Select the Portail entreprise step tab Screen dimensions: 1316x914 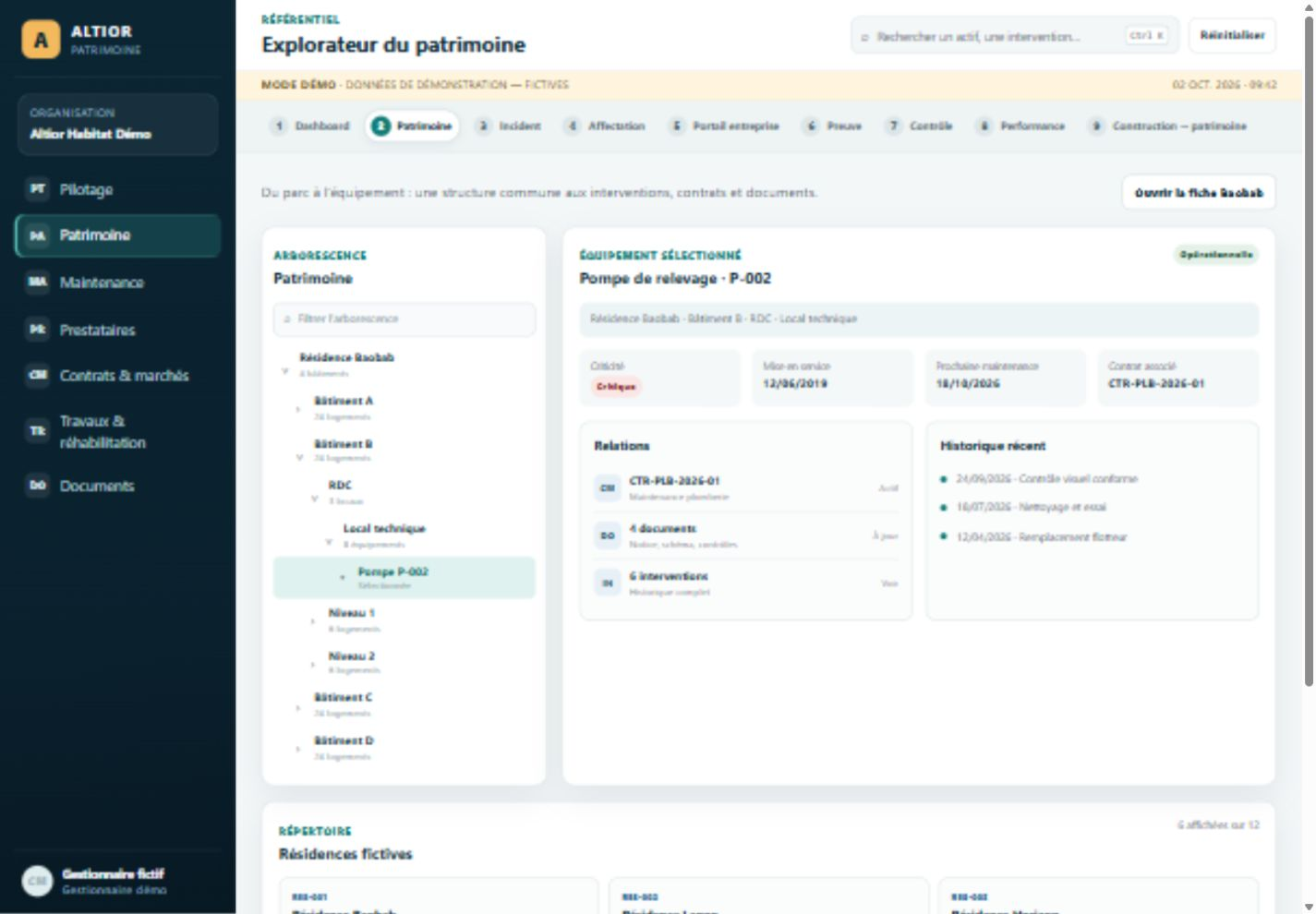[725, 126]
